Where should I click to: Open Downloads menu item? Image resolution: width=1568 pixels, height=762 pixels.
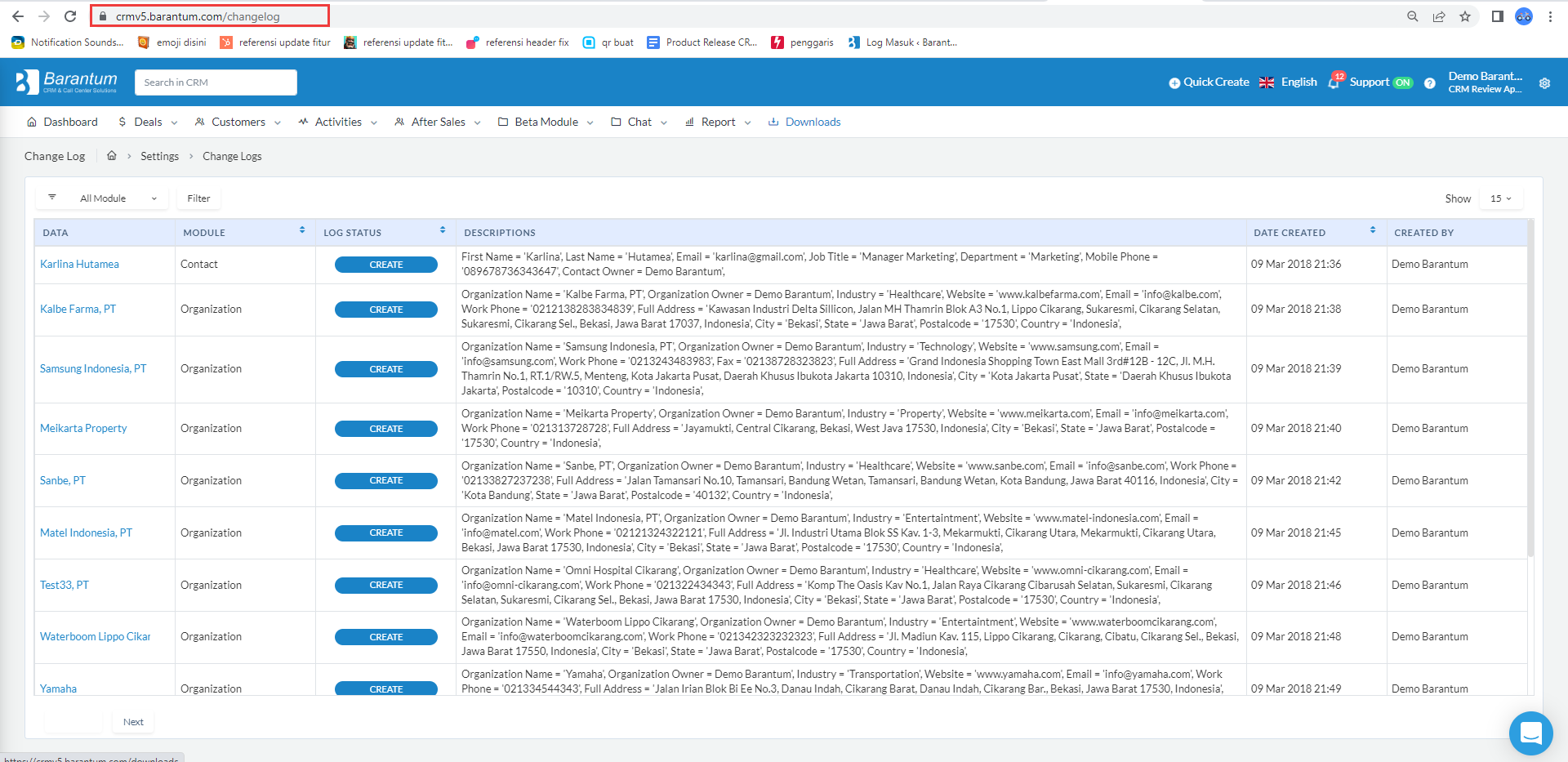(804, 122)
